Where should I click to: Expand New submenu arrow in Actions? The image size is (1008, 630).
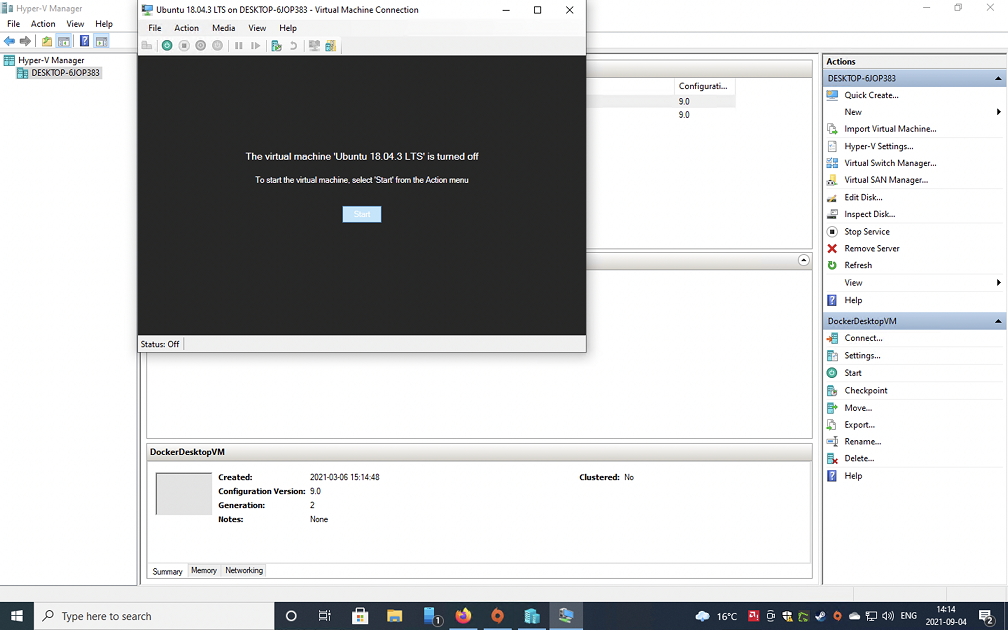click(998, 112)
